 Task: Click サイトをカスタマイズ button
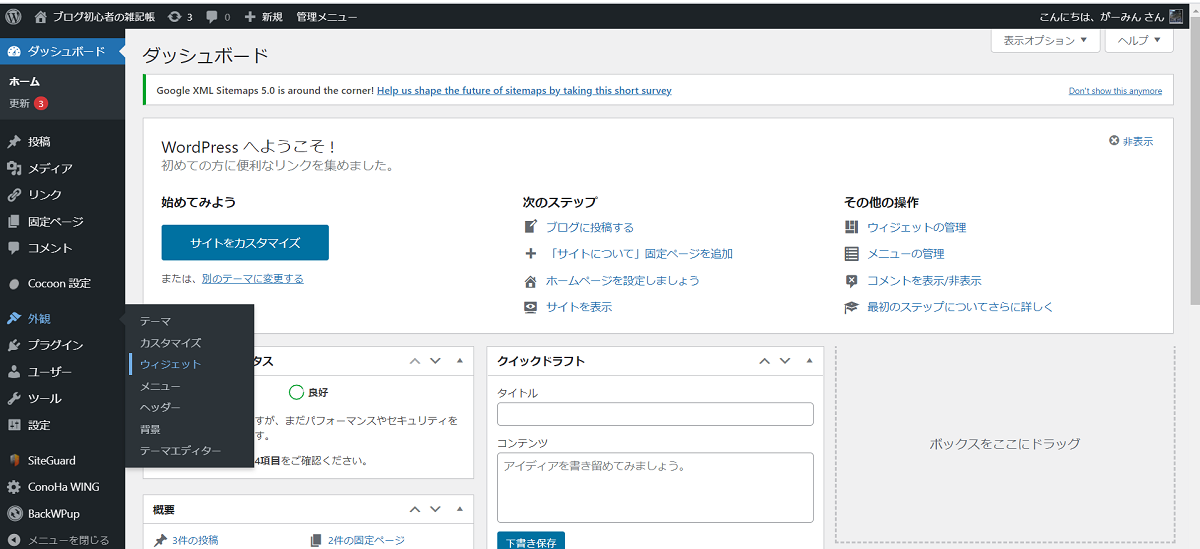coord(245,243)
